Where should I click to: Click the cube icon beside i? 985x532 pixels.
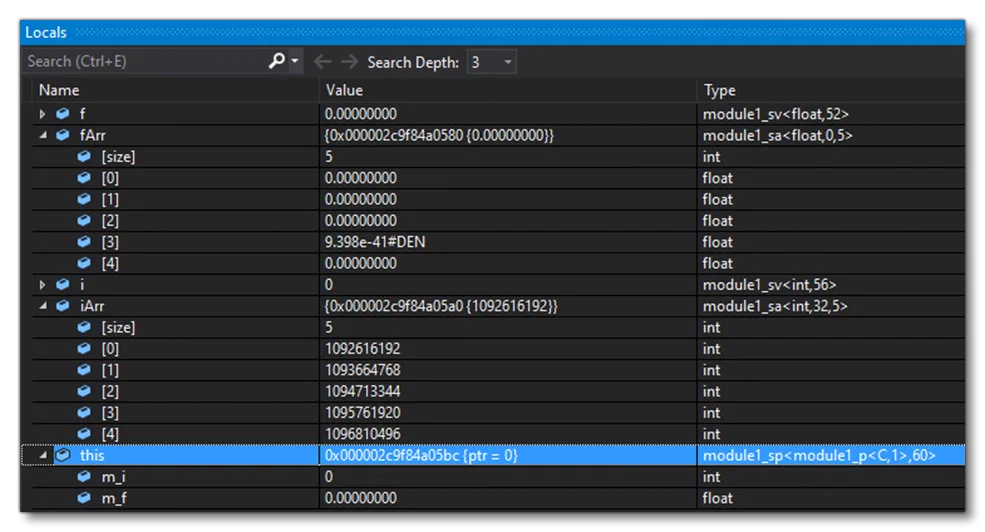63,285
